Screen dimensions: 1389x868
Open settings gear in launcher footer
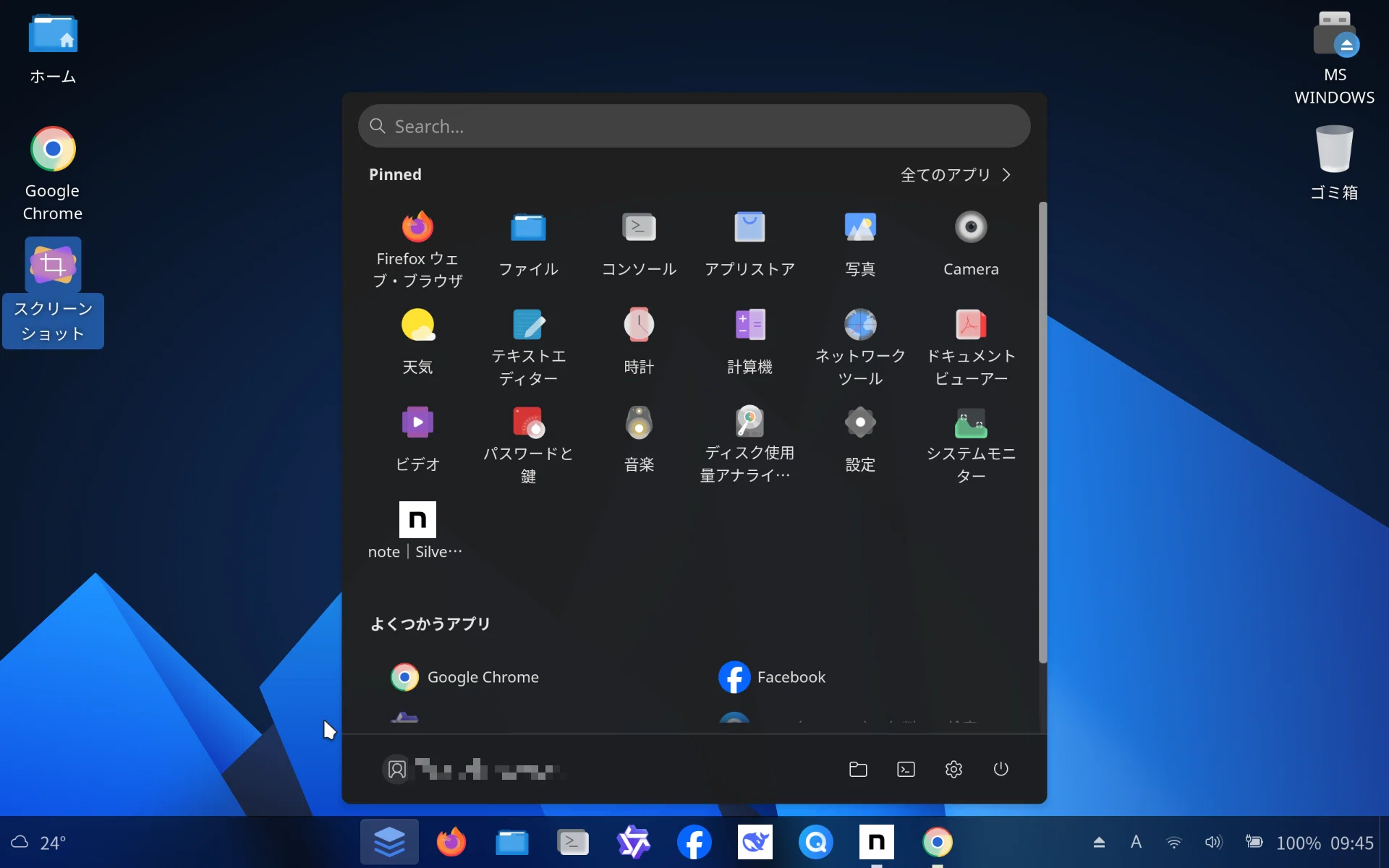click(953, 769)
